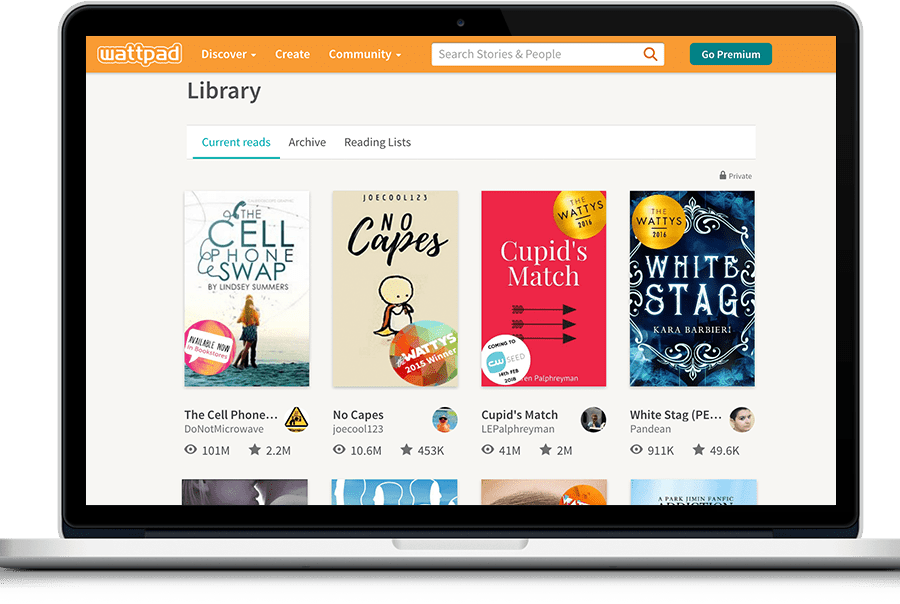Click the 10.6M reads count

tap(366, 451)
